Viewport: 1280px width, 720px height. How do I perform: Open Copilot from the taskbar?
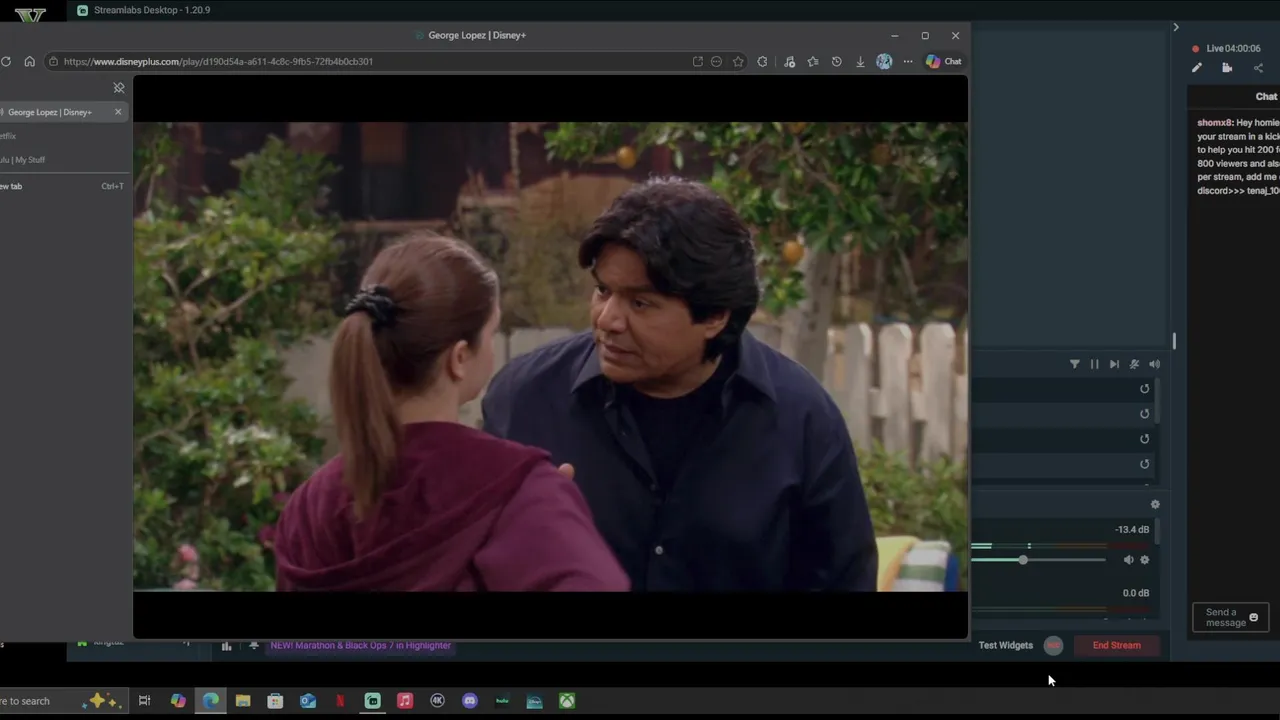coord(178,701)
